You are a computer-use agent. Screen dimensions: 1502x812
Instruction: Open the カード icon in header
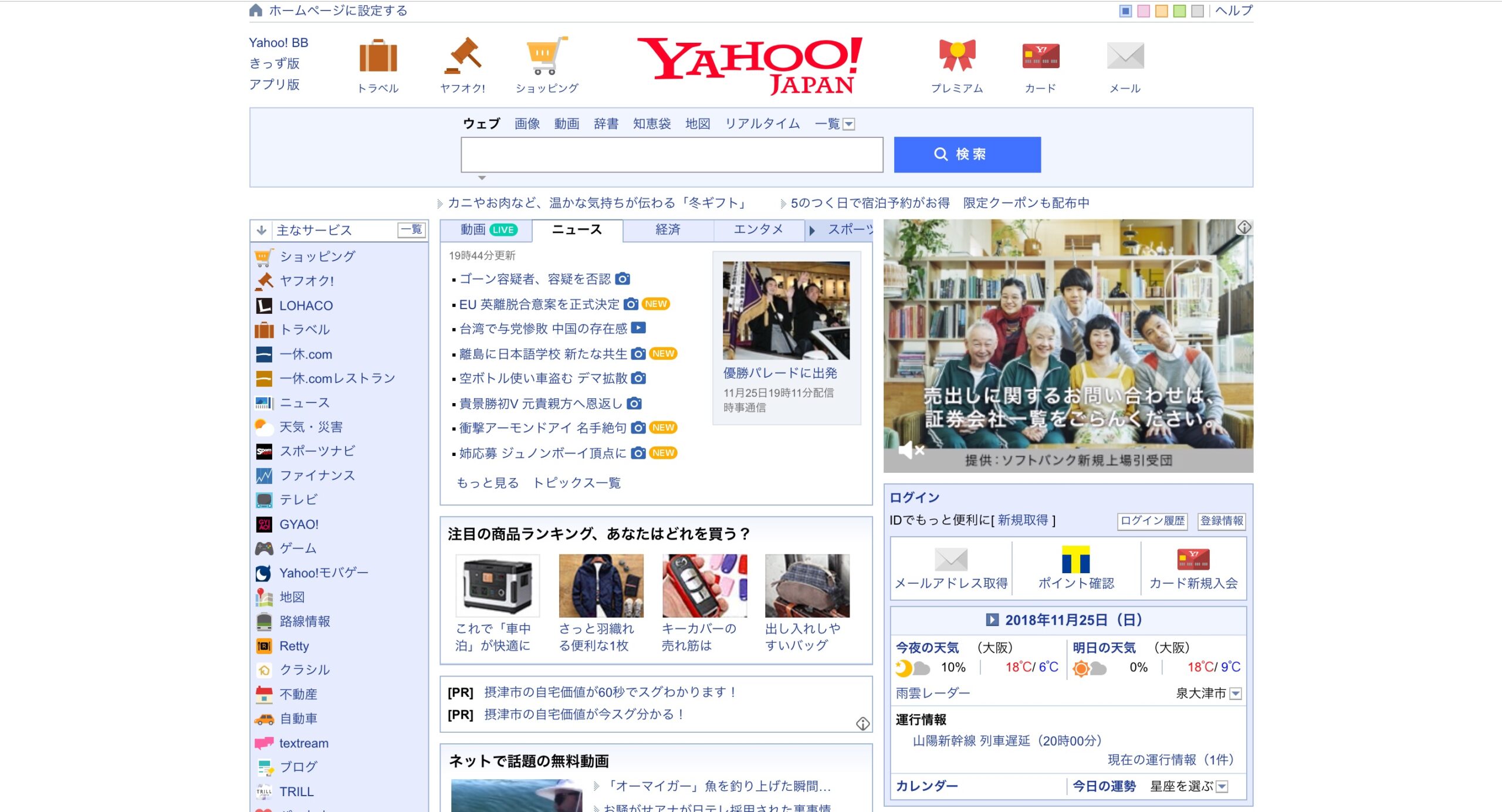click(x=1040, y=56)
